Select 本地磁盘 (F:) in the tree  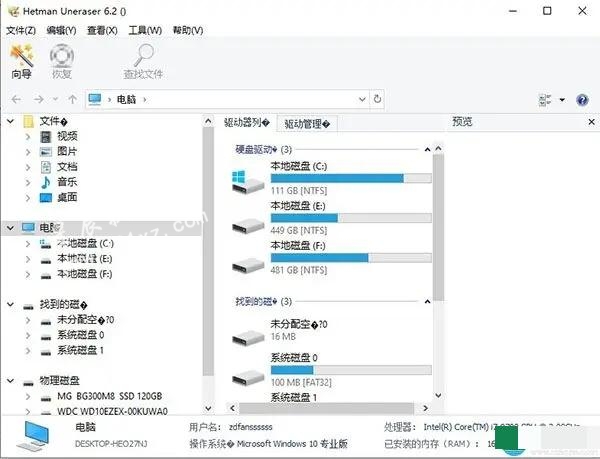pyautogui.click(x=85, y=274)
